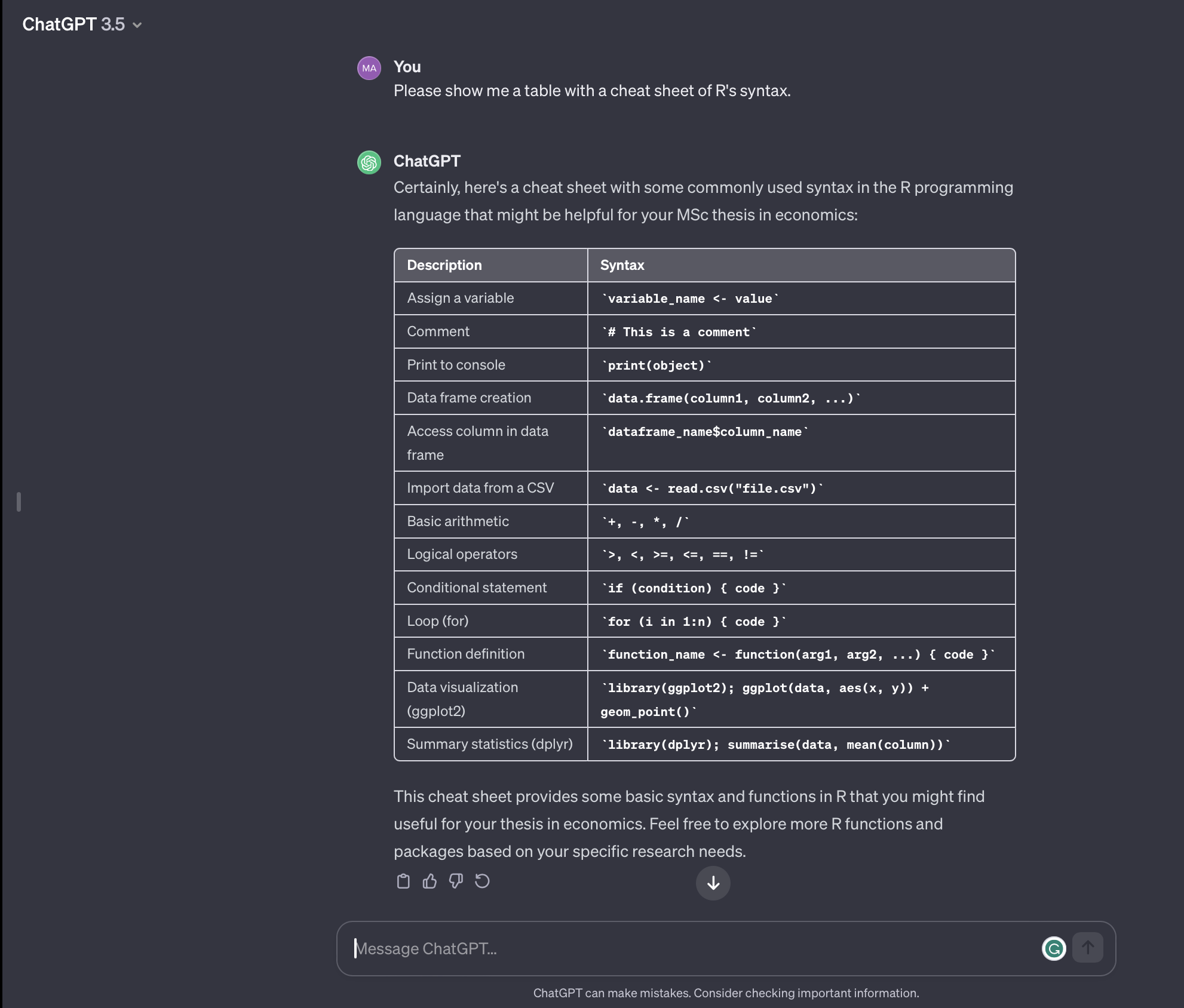
Task: Click the Grammarly icon in the message box
Action: [x=1054, y=948]
